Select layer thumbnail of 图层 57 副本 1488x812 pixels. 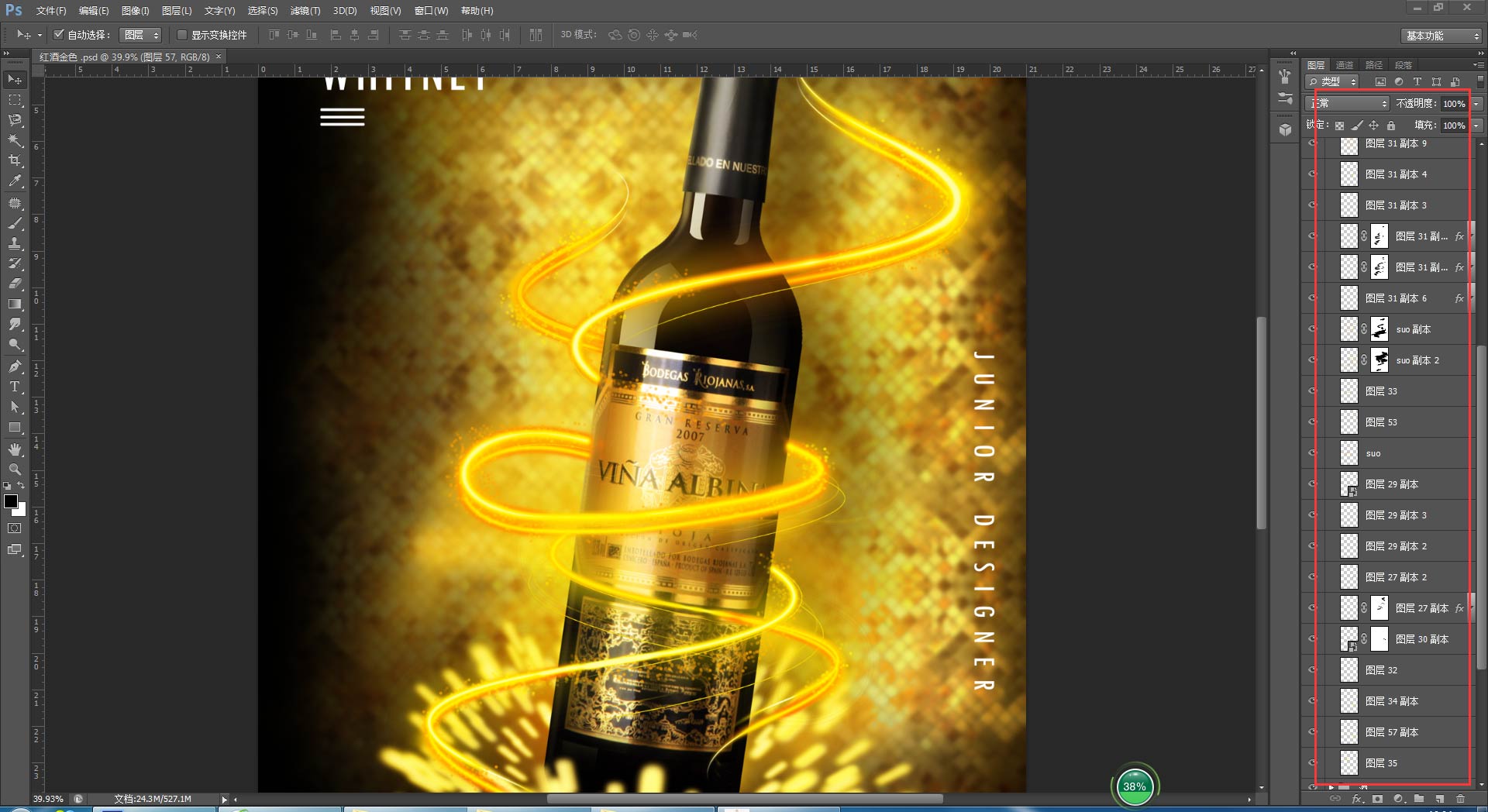(x=1349, y=732)
